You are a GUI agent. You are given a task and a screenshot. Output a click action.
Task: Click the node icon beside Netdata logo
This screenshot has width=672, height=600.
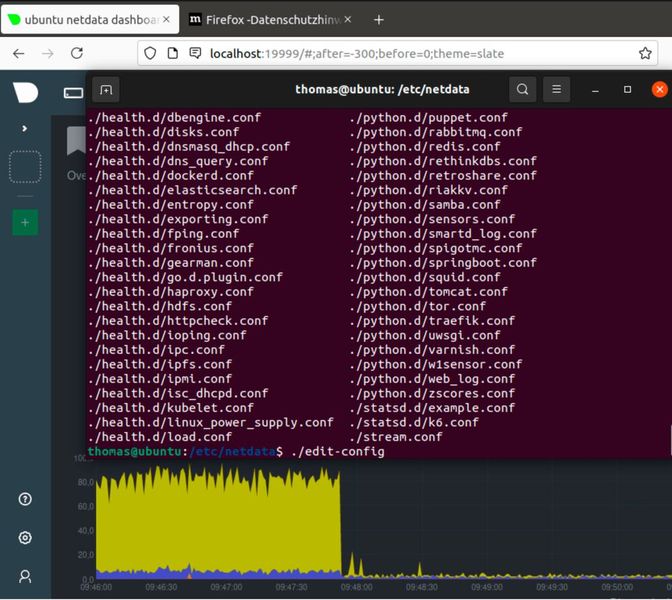click(73, 93)
